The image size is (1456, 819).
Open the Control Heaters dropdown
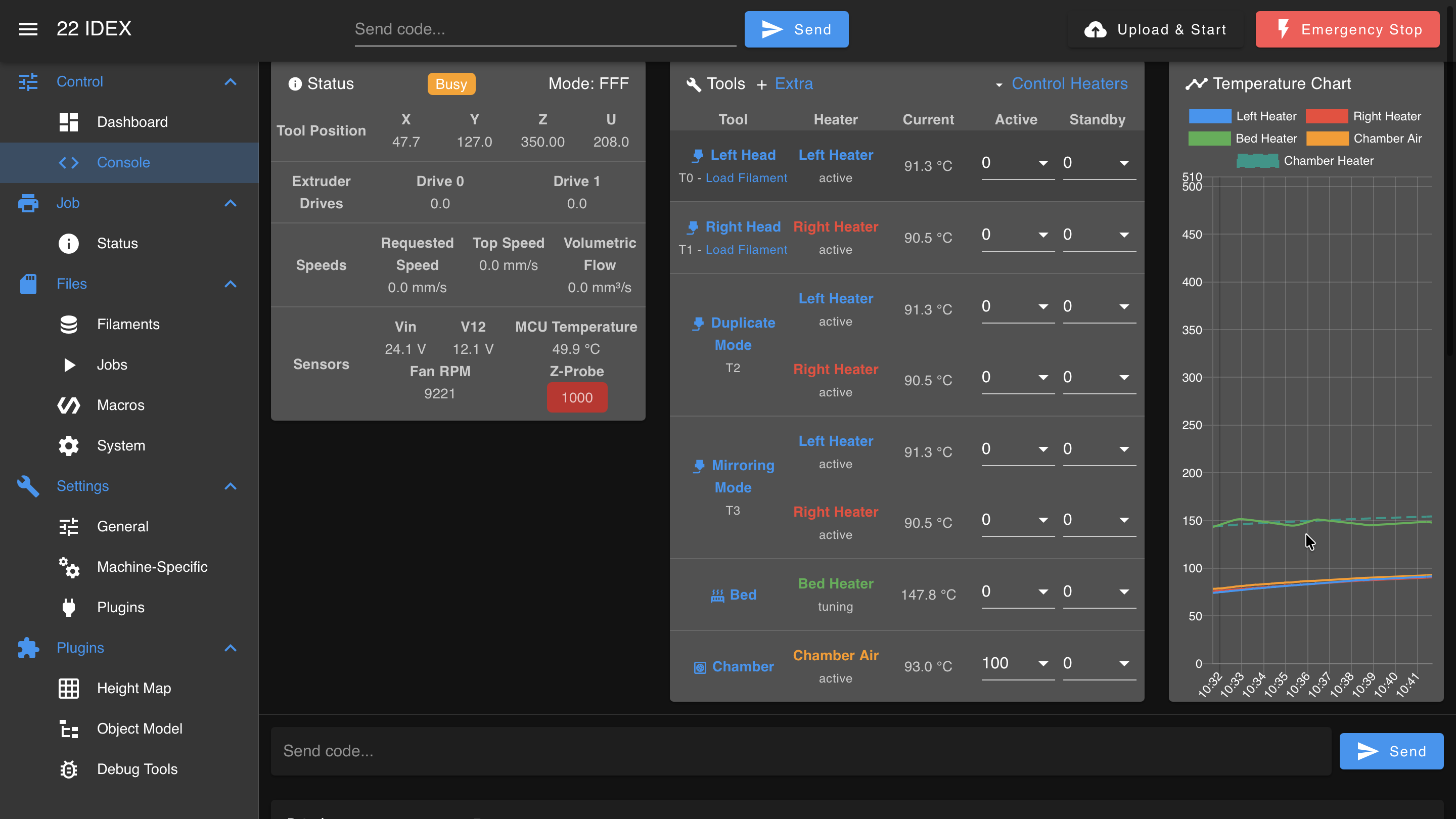coord(1061,83)
